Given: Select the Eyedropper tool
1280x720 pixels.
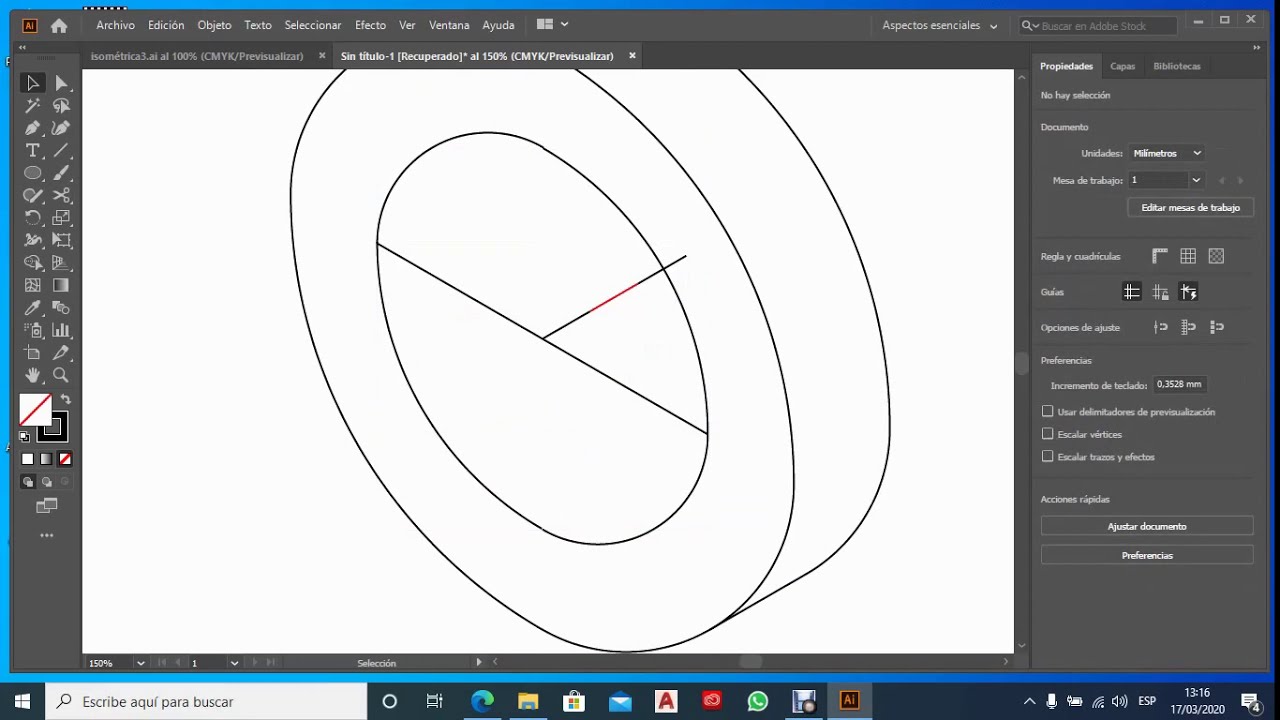Looking at the screenshot, I should tap(33, 308).
